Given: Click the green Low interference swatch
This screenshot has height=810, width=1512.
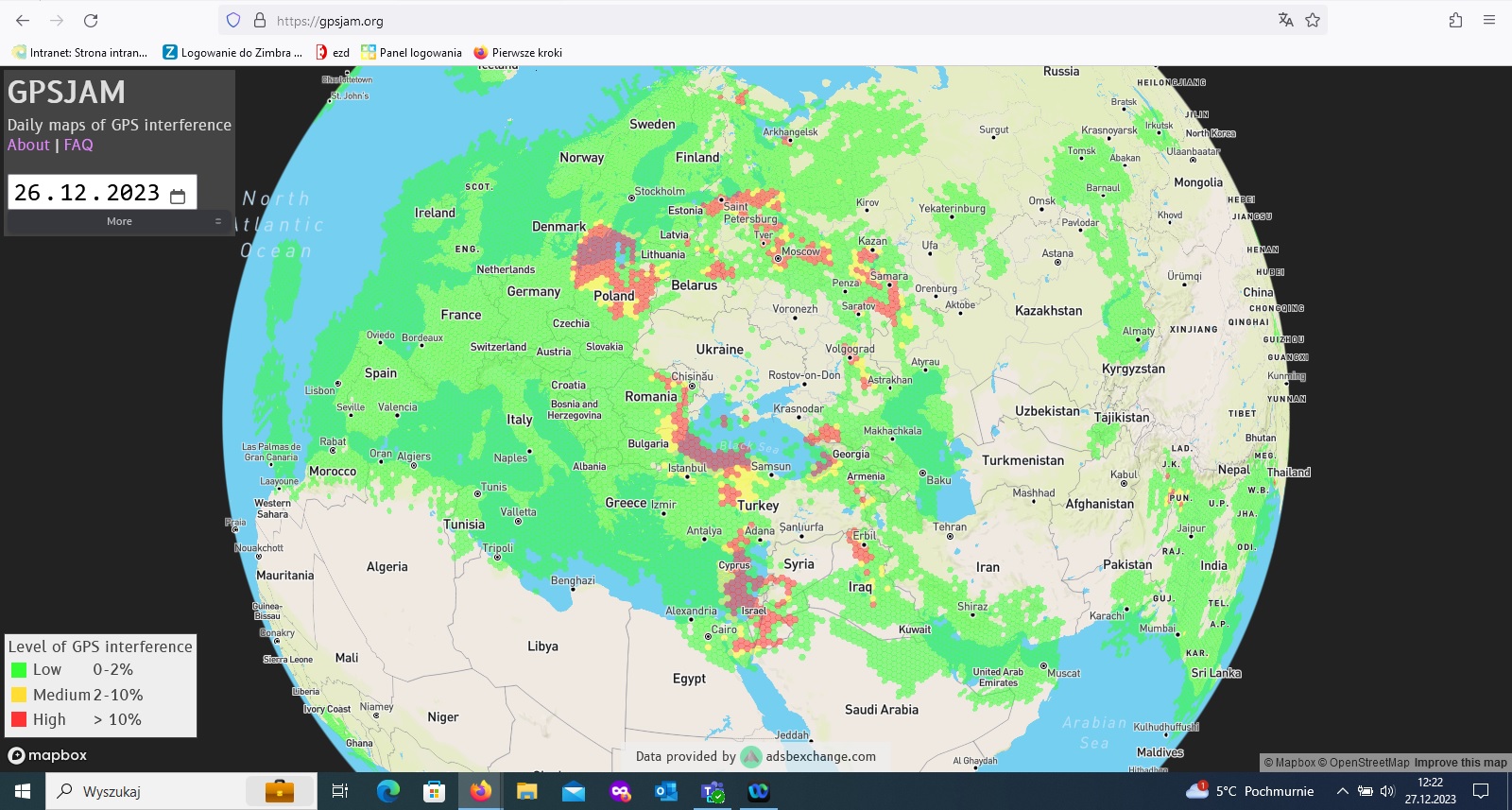Looking at the screenshot, I should (19, 670).
